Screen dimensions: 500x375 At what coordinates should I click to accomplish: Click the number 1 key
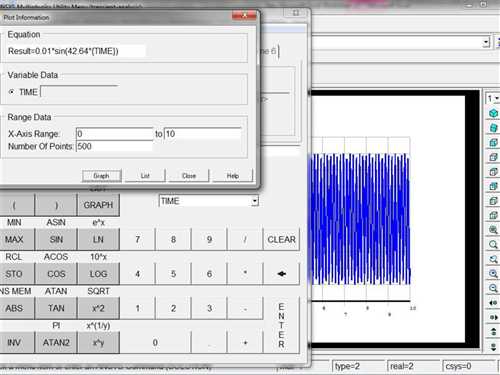coord(138,308)
